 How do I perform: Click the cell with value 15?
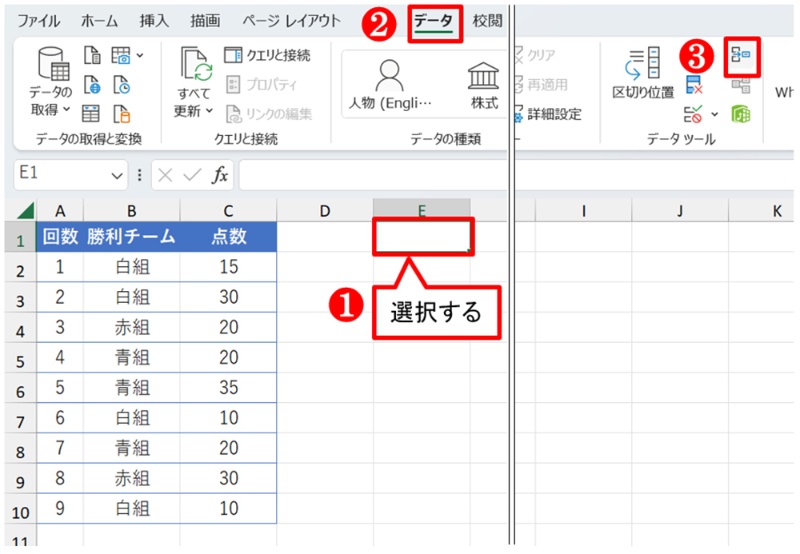[229, 266]
